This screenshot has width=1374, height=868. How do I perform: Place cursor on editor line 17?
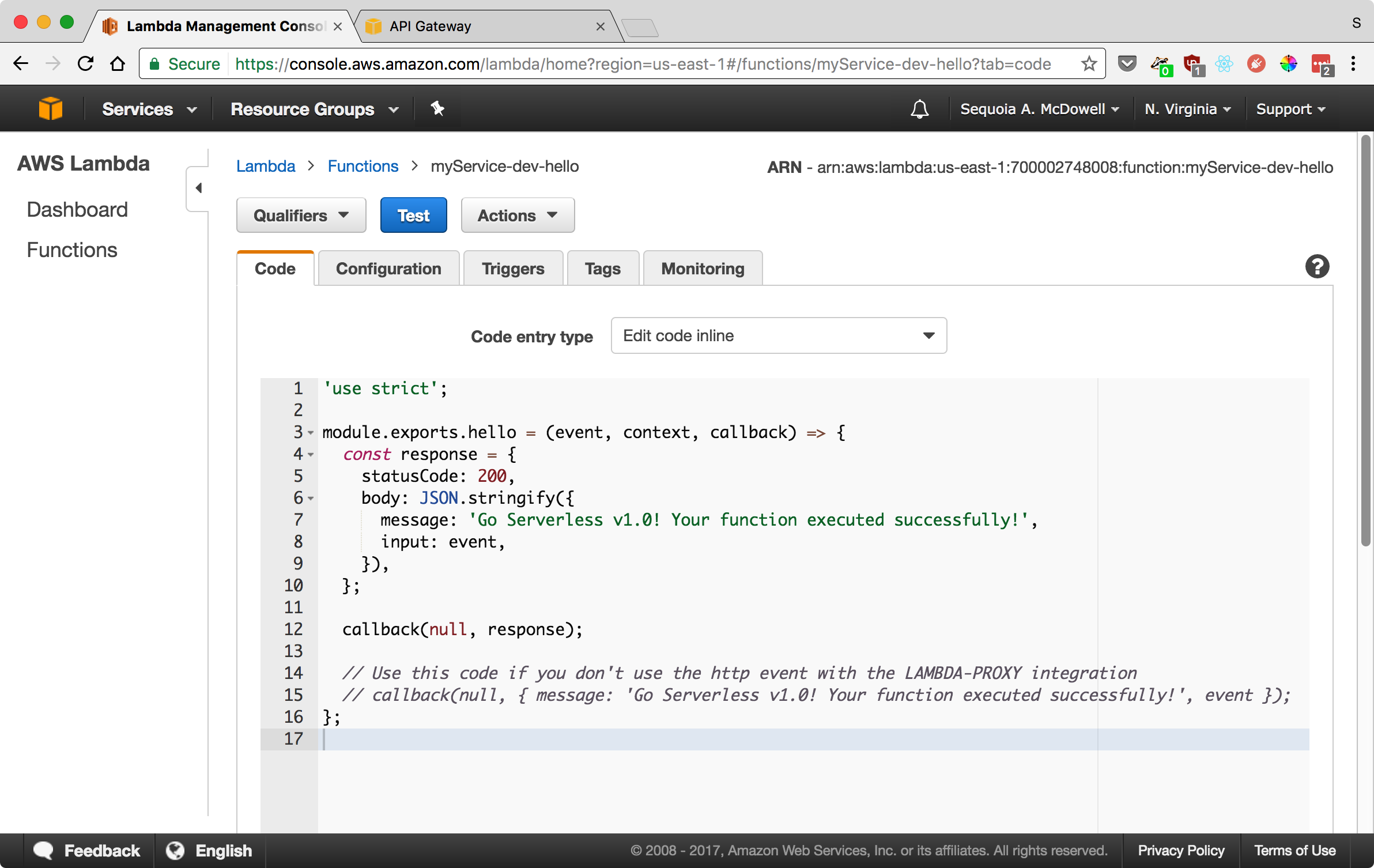click(x=813, y=739)
